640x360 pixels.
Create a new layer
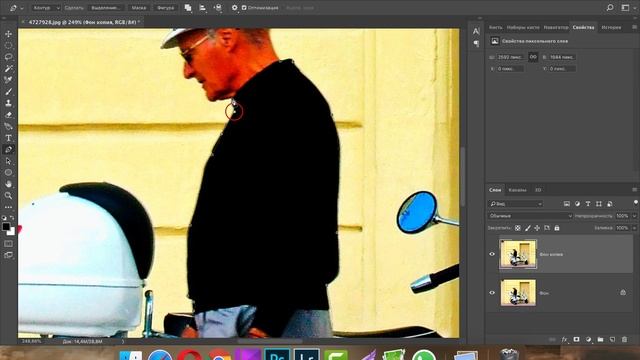[612, 340]
